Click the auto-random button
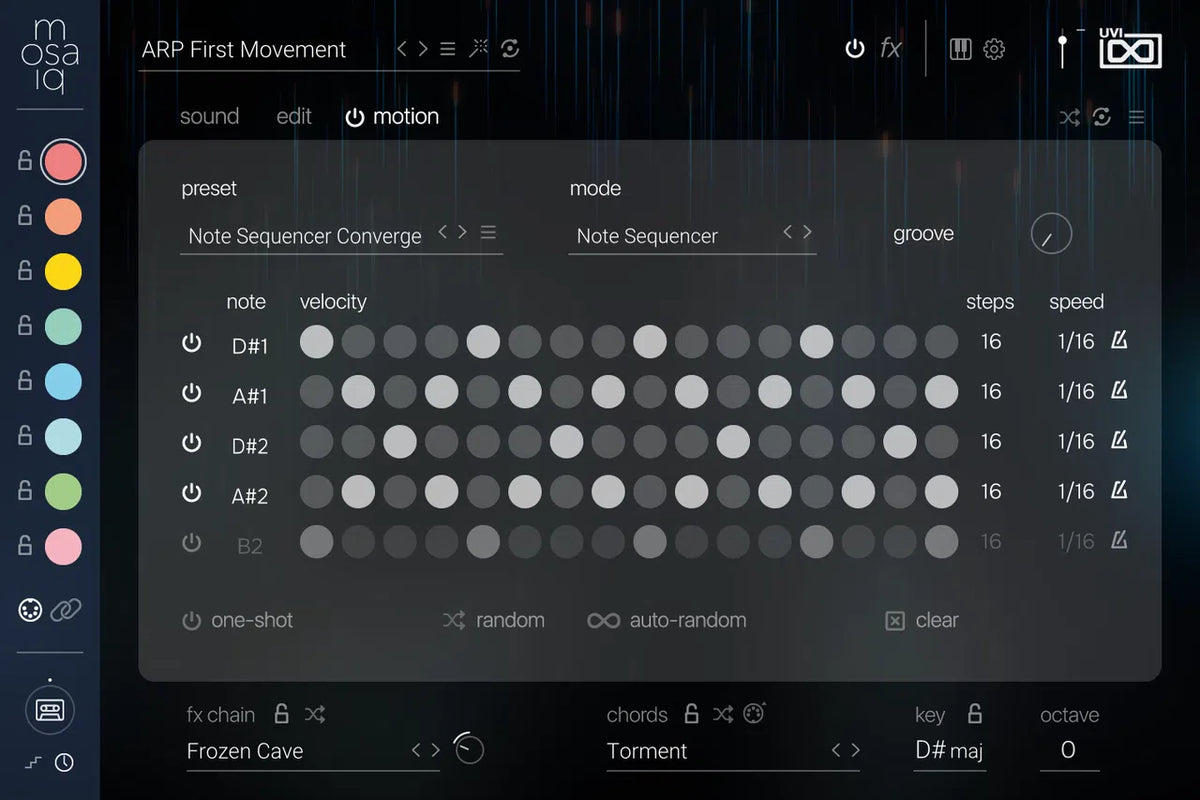 pyautogui.click(x=667, y=620)
